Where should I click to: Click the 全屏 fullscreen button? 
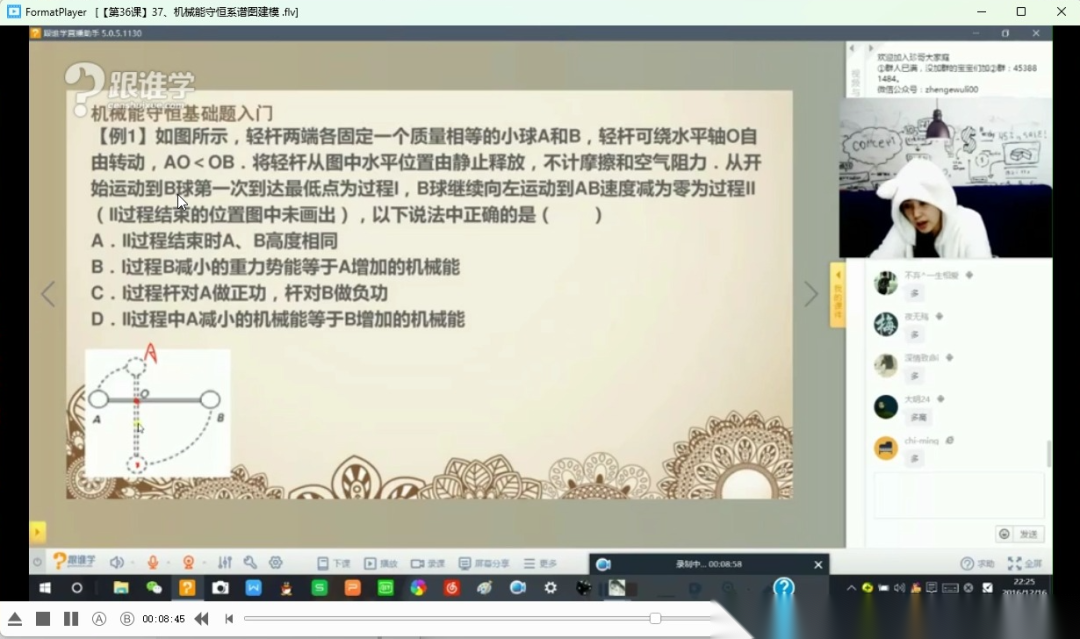coord(1025,563)
